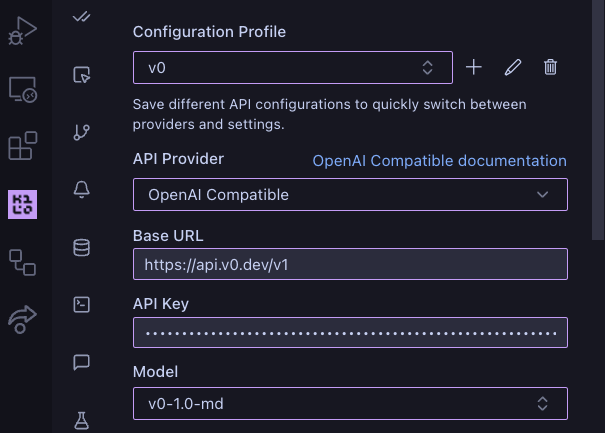Viewport: 605px width, 433px height.
Task: Open the connected boxes icon in activity bar
Action: pyautogui.click(x=22, y=261)
